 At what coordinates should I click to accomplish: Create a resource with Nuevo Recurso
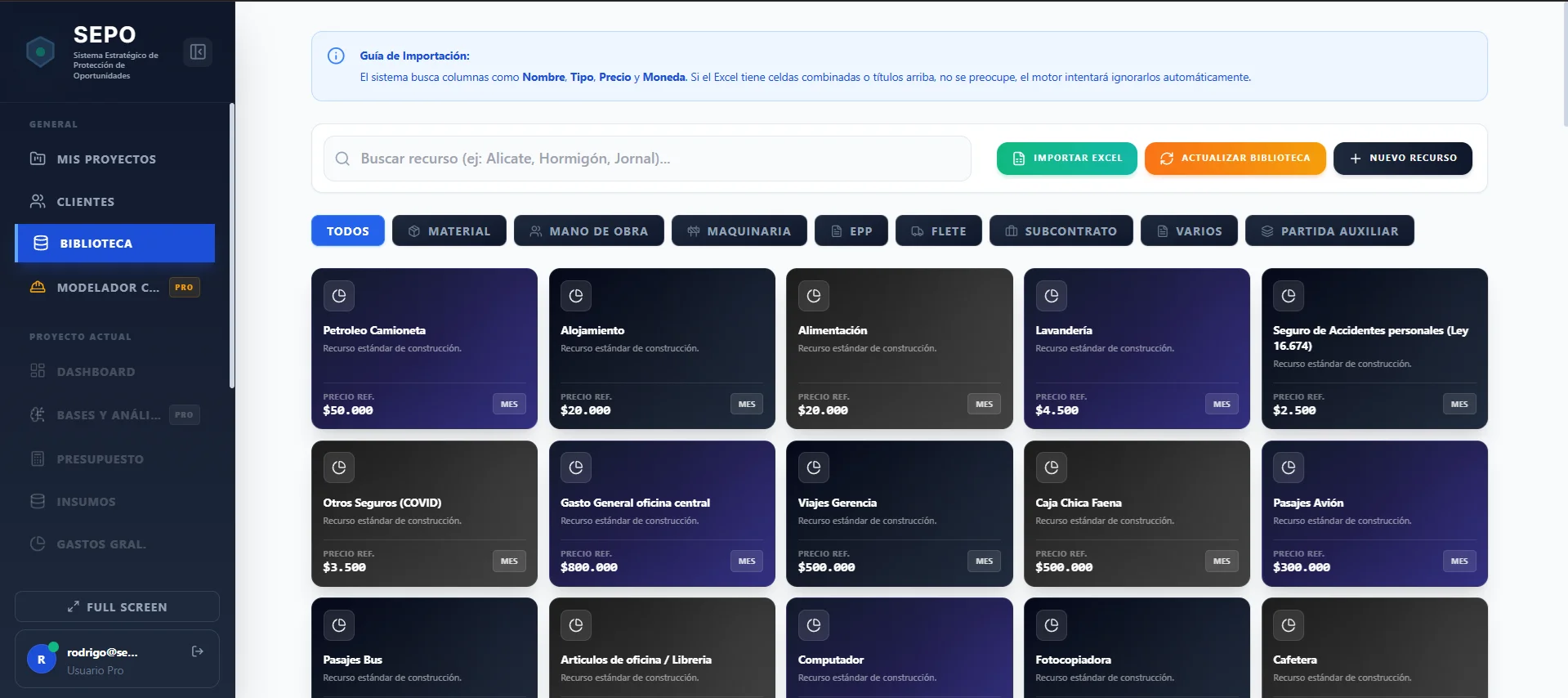[1402, 159]
